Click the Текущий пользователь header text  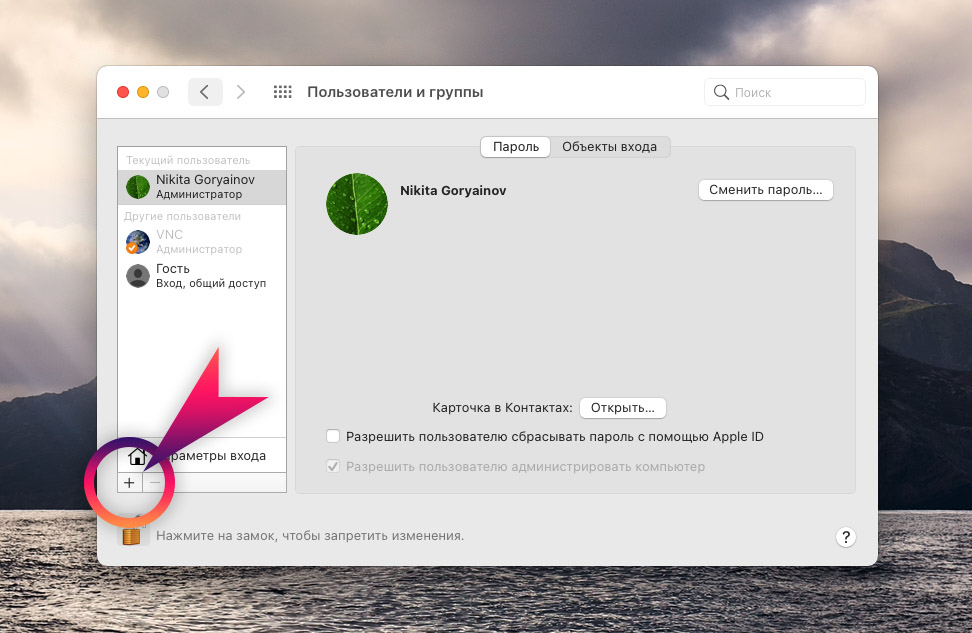pyautogui.click(x=188, y=160)
